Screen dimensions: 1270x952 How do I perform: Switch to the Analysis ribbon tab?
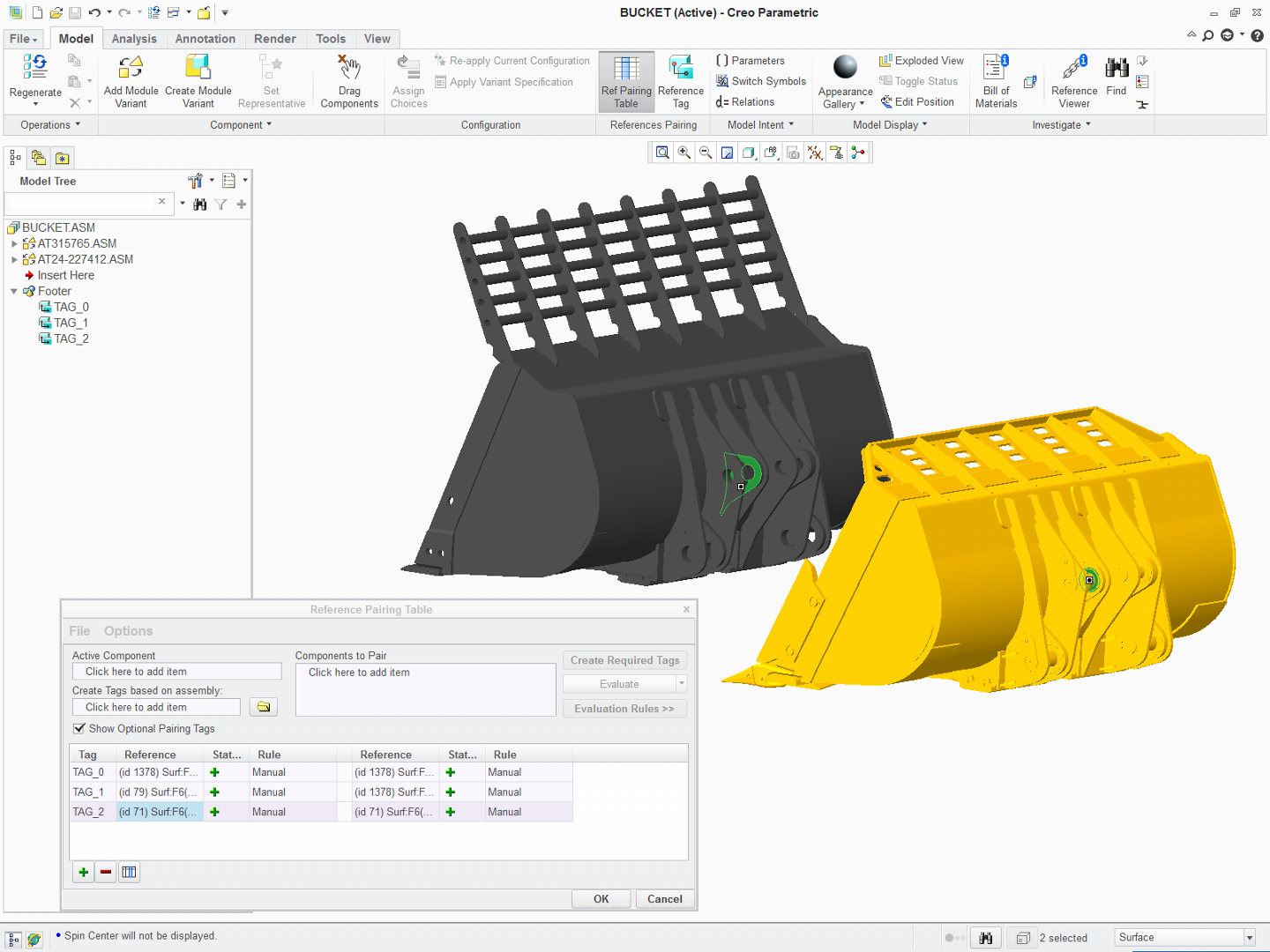point(134,39)
